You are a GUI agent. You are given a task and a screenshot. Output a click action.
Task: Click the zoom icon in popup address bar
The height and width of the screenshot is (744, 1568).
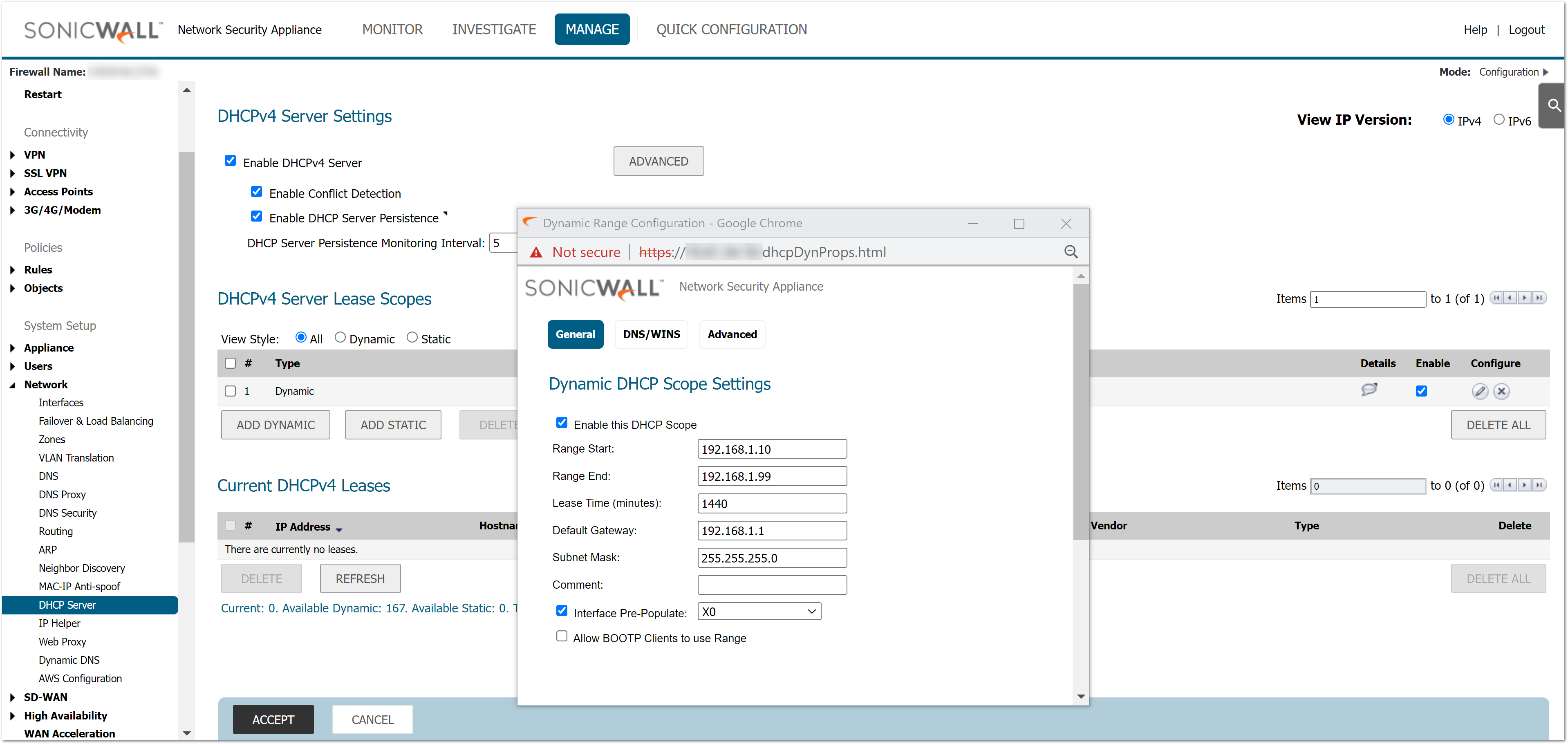1071,252
